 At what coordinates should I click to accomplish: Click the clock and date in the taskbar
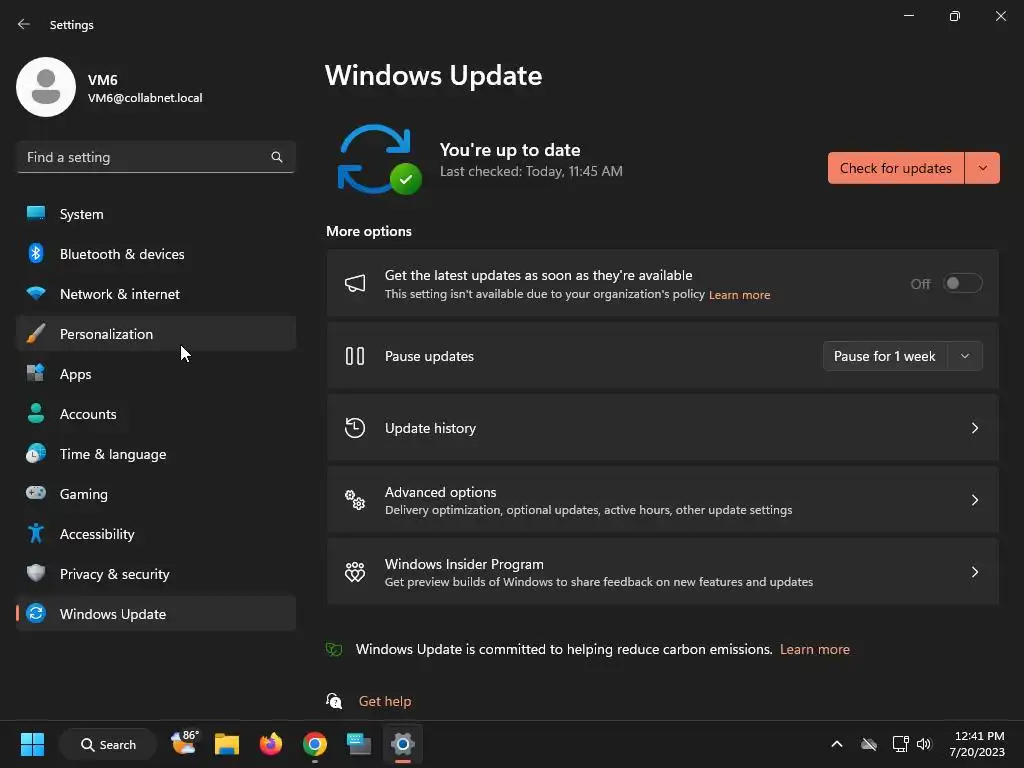[977, 744]
